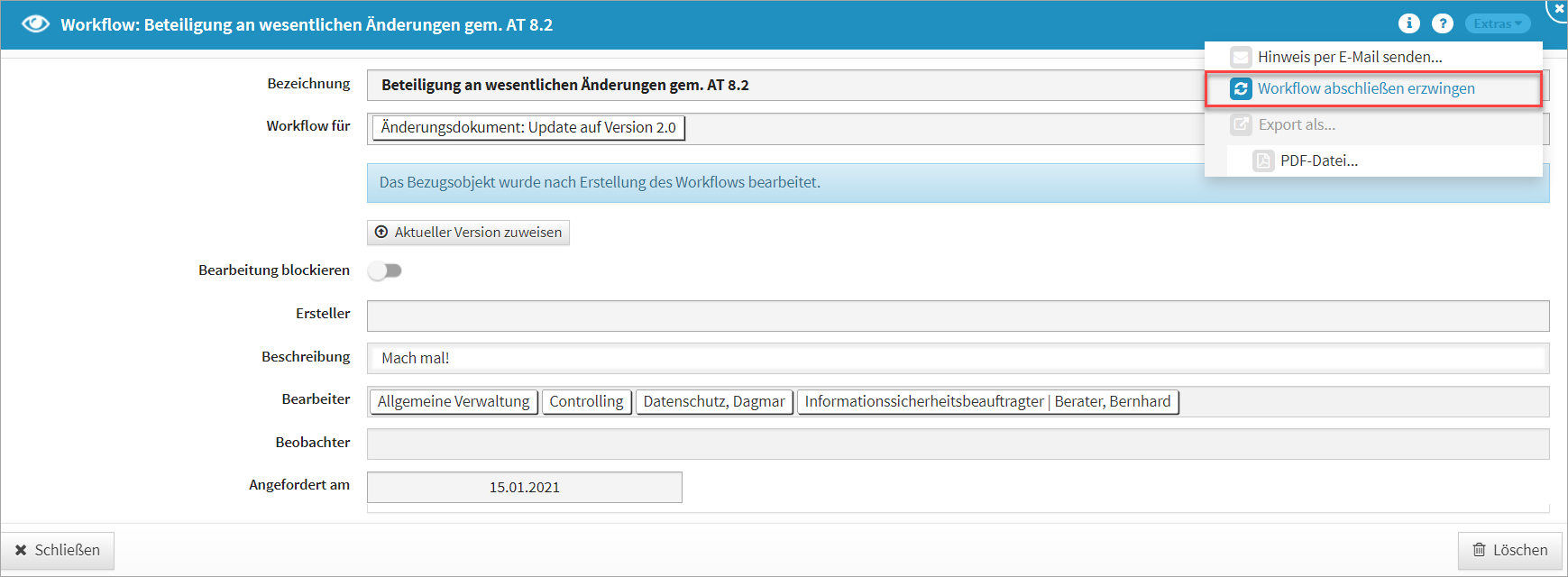
Task: Select the Controlling editor tag
Action: click(x=586, y=402)
